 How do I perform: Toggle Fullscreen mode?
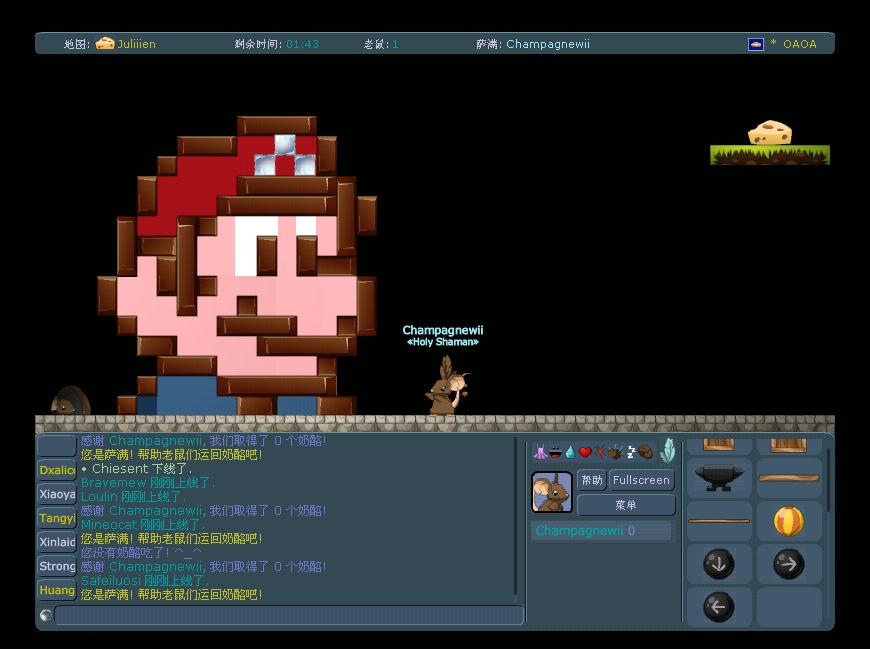(x=641, y=480)
